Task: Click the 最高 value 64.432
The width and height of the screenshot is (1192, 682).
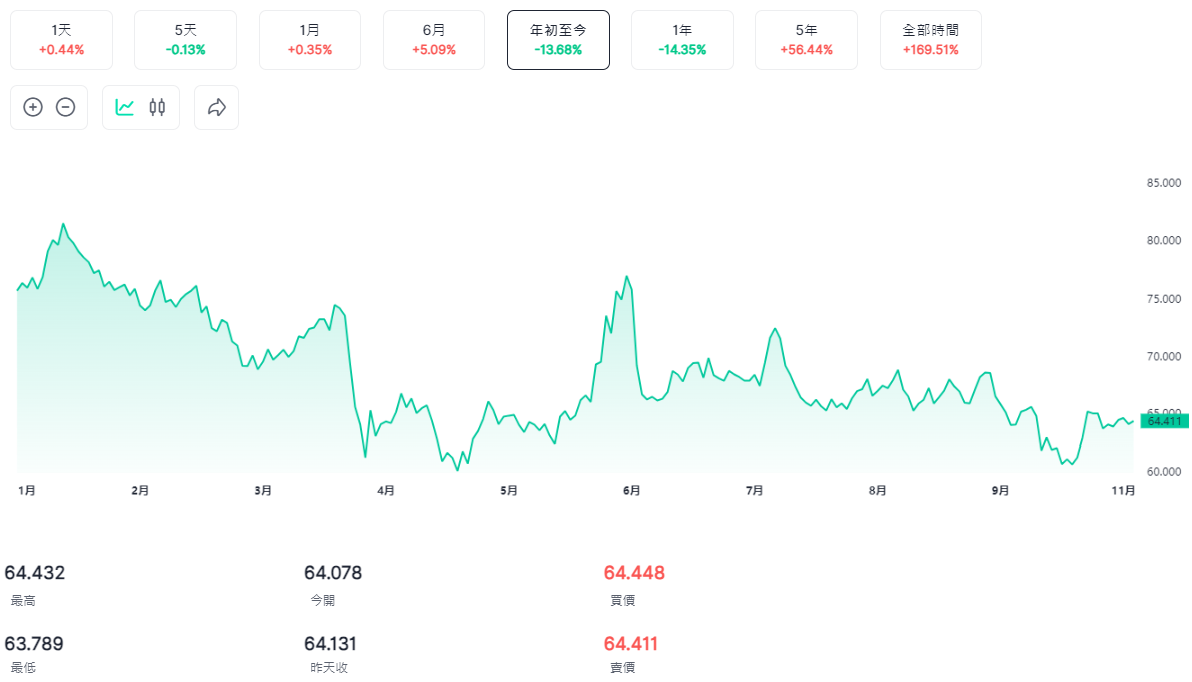Action: (x=35, y=573)
